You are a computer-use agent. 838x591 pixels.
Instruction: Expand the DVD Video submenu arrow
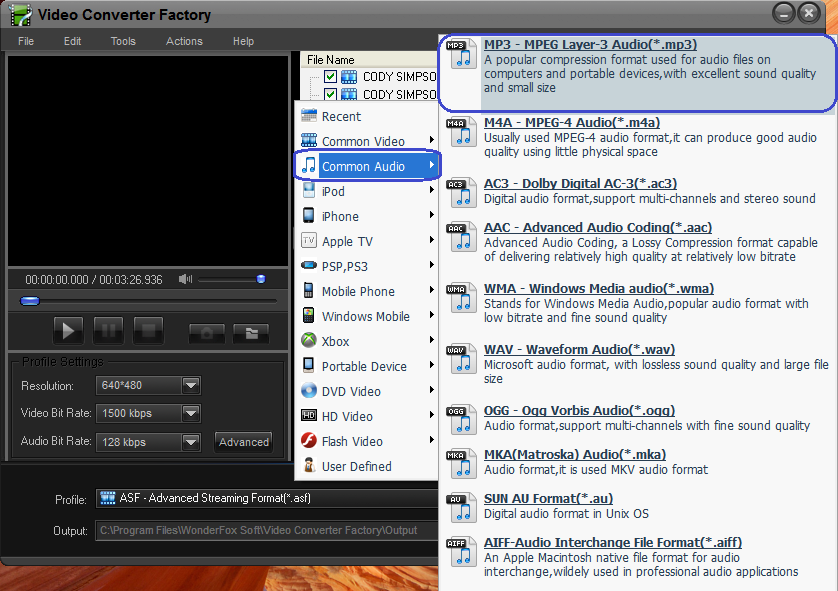(431, 390)
